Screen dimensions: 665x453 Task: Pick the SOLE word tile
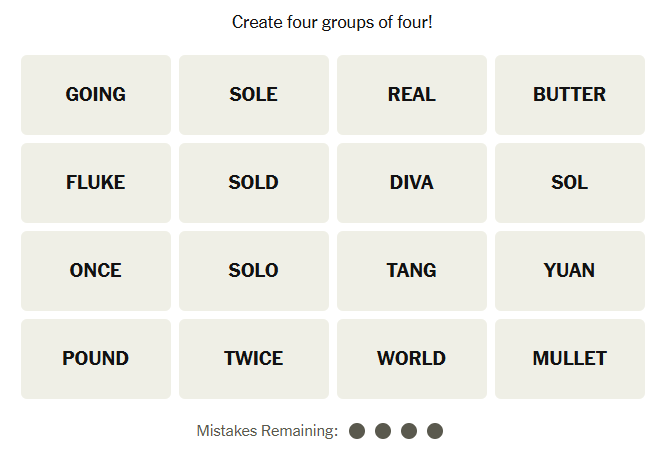pyautogui.click(x=254, y=95)
